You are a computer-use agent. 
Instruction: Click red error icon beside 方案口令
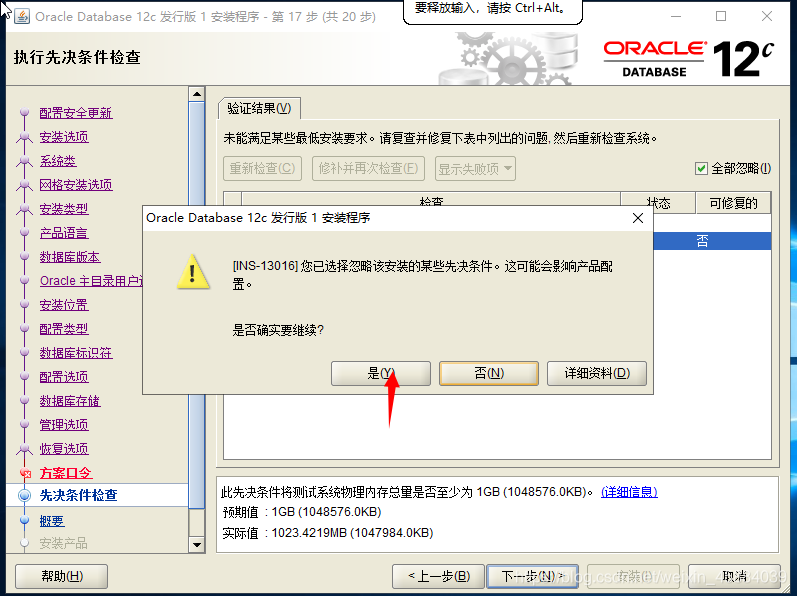click(25, 474)
